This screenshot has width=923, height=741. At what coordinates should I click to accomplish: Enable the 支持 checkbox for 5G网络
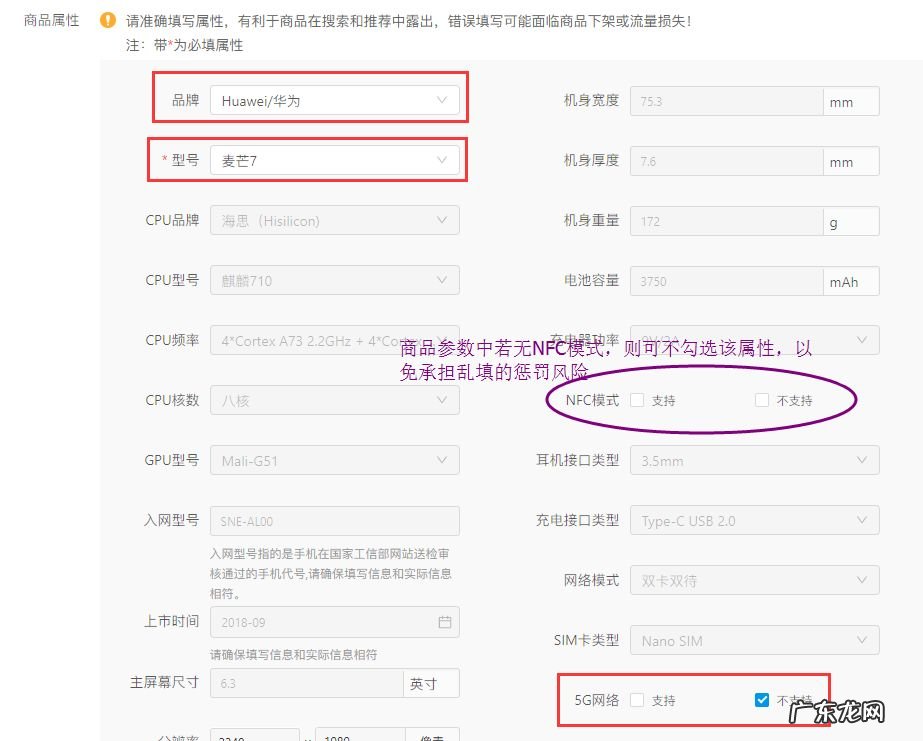(x=637, y=700)
